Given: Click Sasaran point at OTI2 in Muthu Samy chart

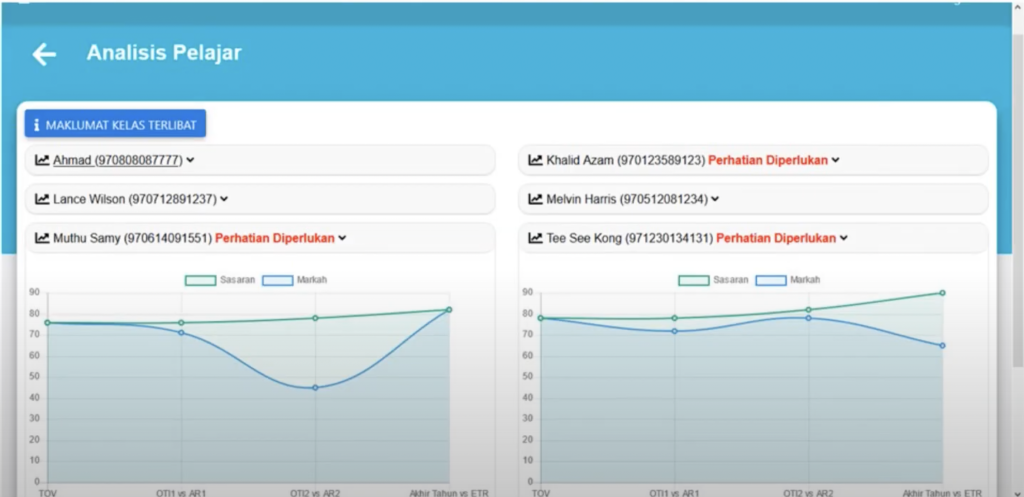Looking at the screenshot, I should [315, 318].
